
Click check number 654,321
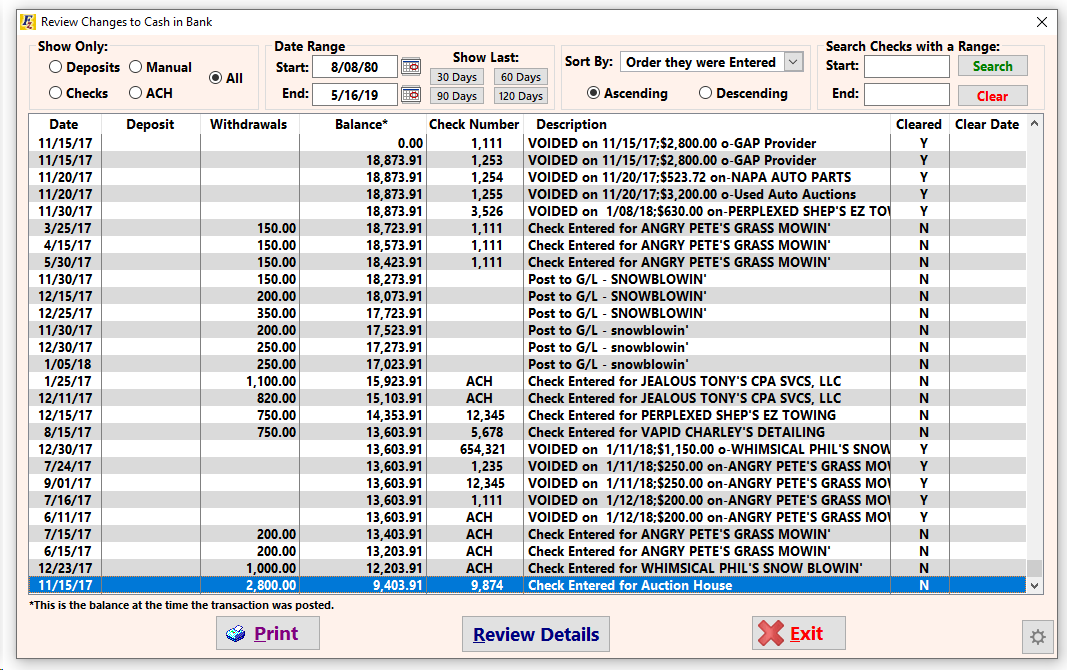[482, 450]
